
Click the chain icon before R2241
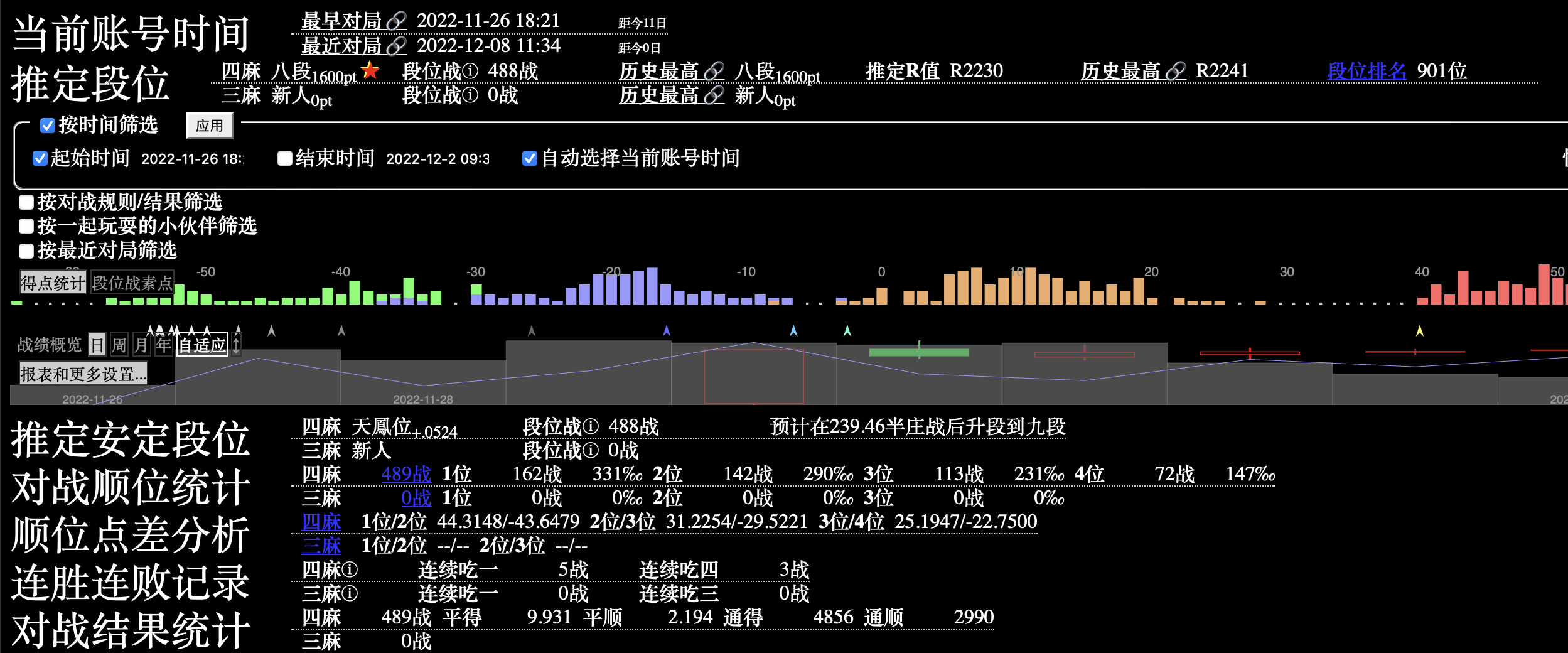(x=1176, y=72)
